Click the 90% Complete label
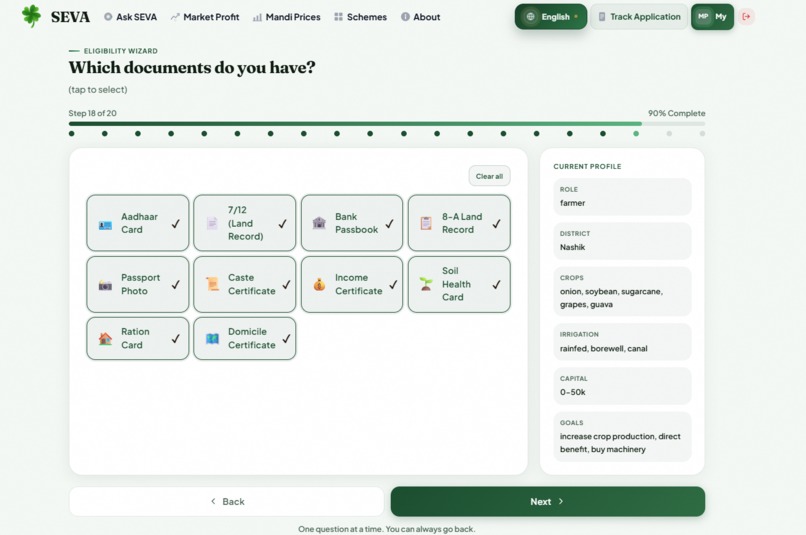The image size is (806, 535). pos(676,113)
